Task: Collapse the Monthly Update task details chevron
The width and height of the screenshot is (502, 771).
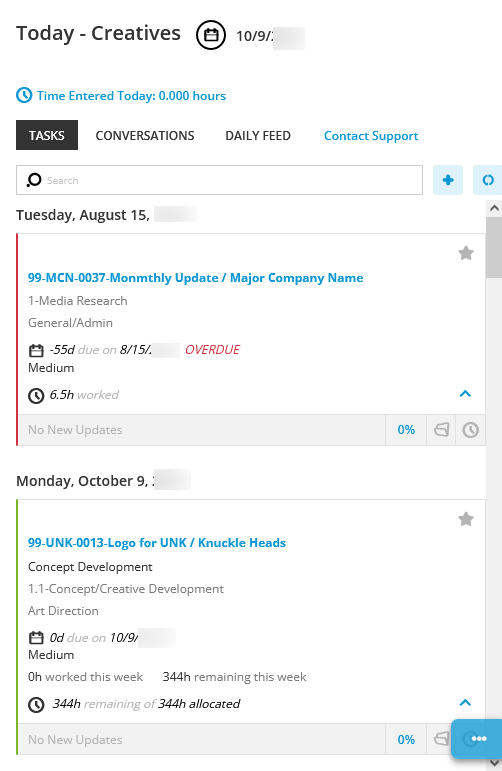Action: pyautogui.click(x=465, y=394)
